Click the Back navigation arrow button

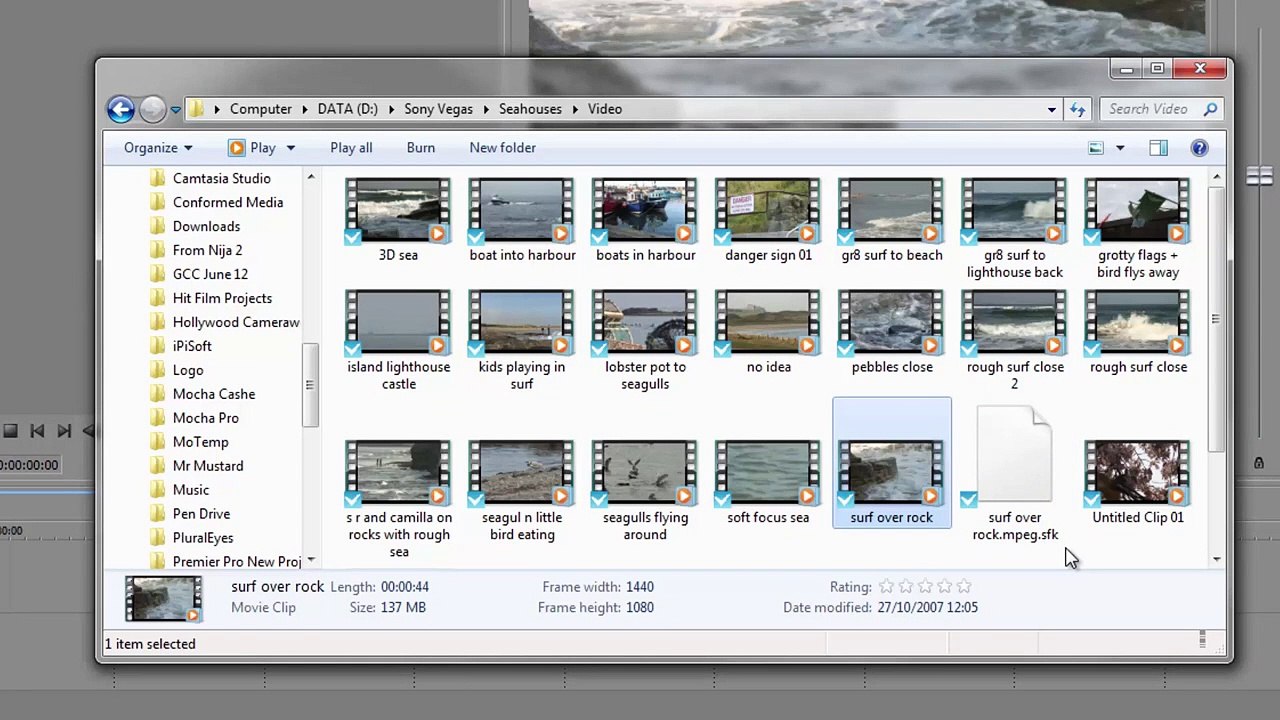(120, 109)
